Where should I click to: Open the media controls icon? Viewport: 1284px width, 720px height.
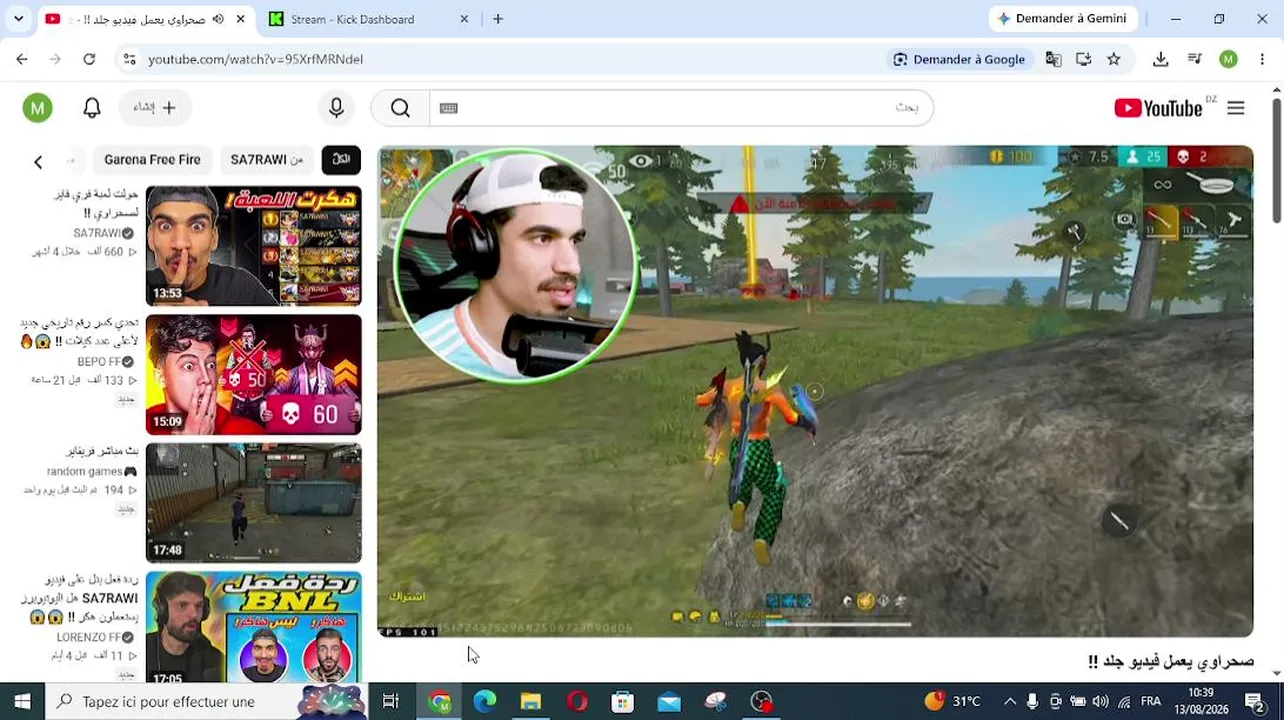pos(1194,59)
